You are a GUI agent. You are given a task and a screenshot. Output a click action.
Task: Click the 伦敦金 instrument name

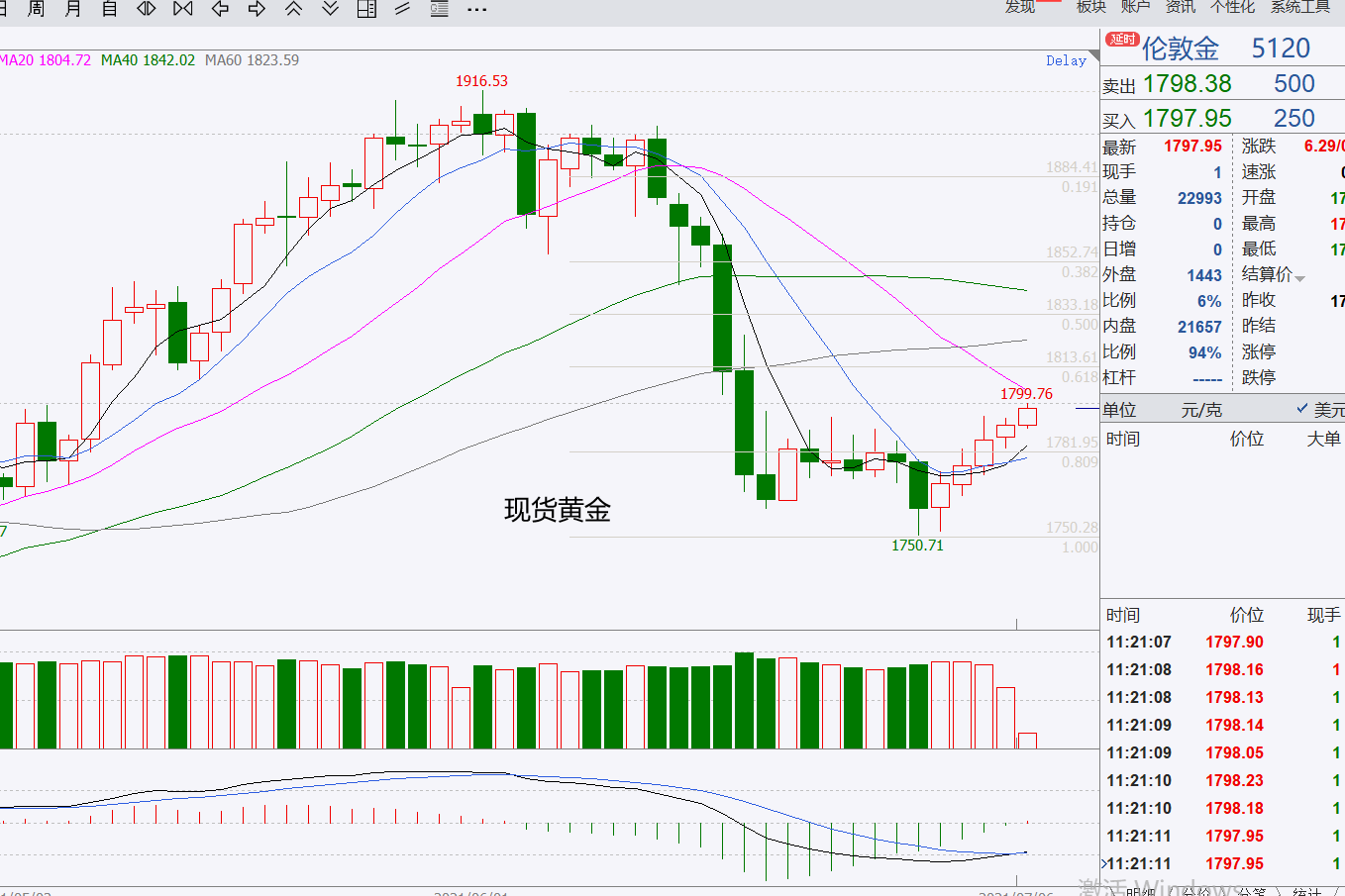(x=1181, y=49)
